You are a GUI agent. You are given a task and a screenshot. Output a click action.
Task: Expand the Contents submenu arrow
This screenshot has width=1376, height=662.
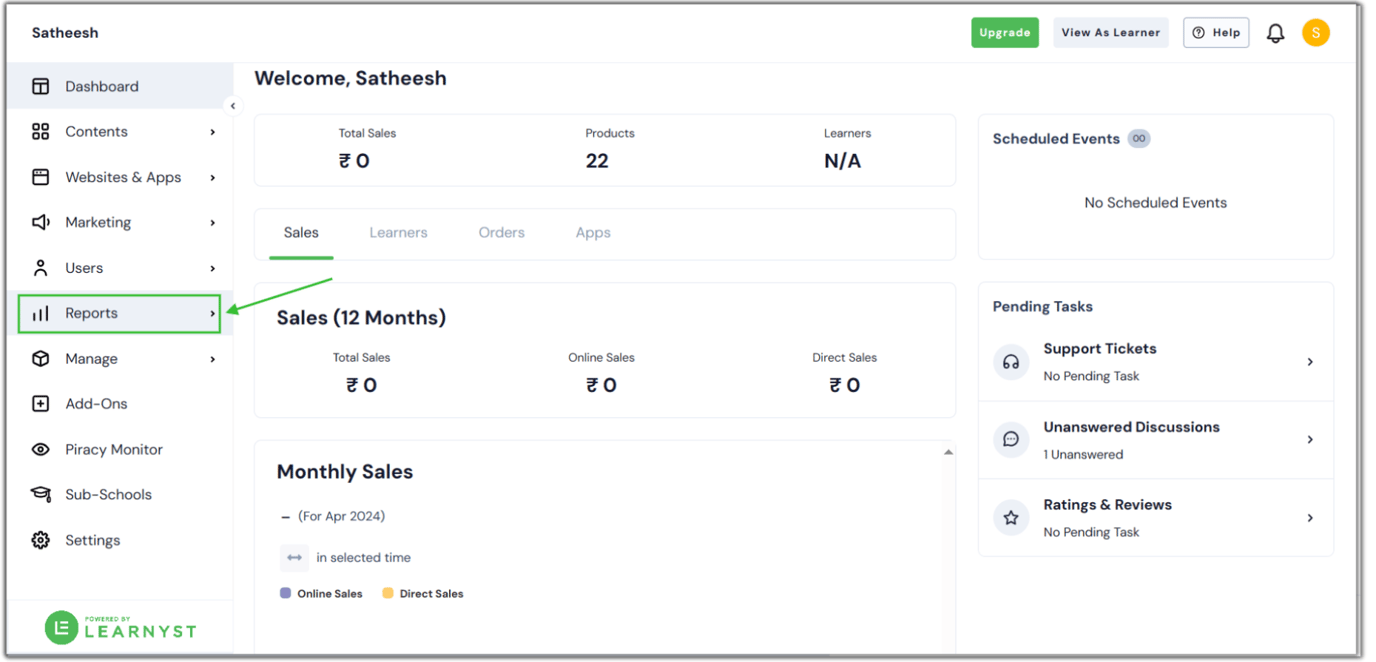coord(212,132)
